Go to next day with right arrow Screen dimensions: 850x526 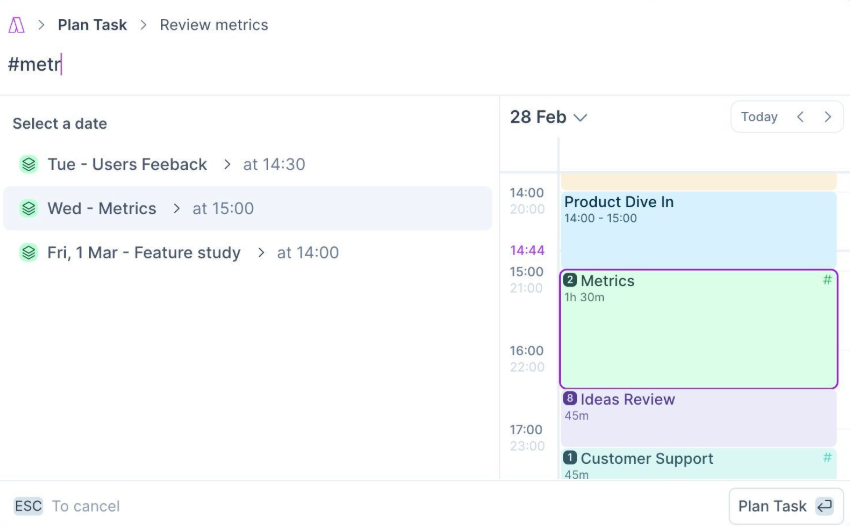pos(827,117)
